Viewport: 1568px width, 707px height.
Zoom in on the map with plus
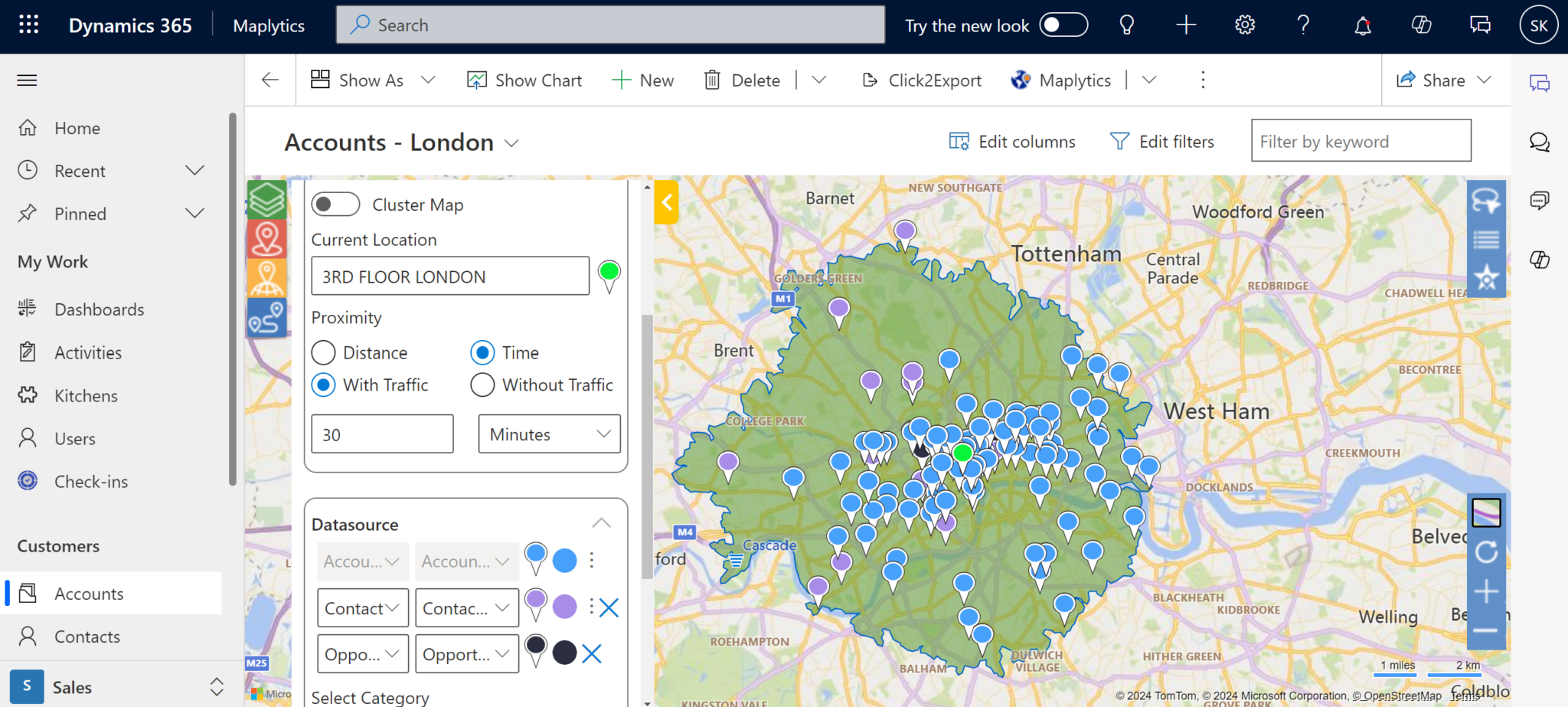[1485, 591]
